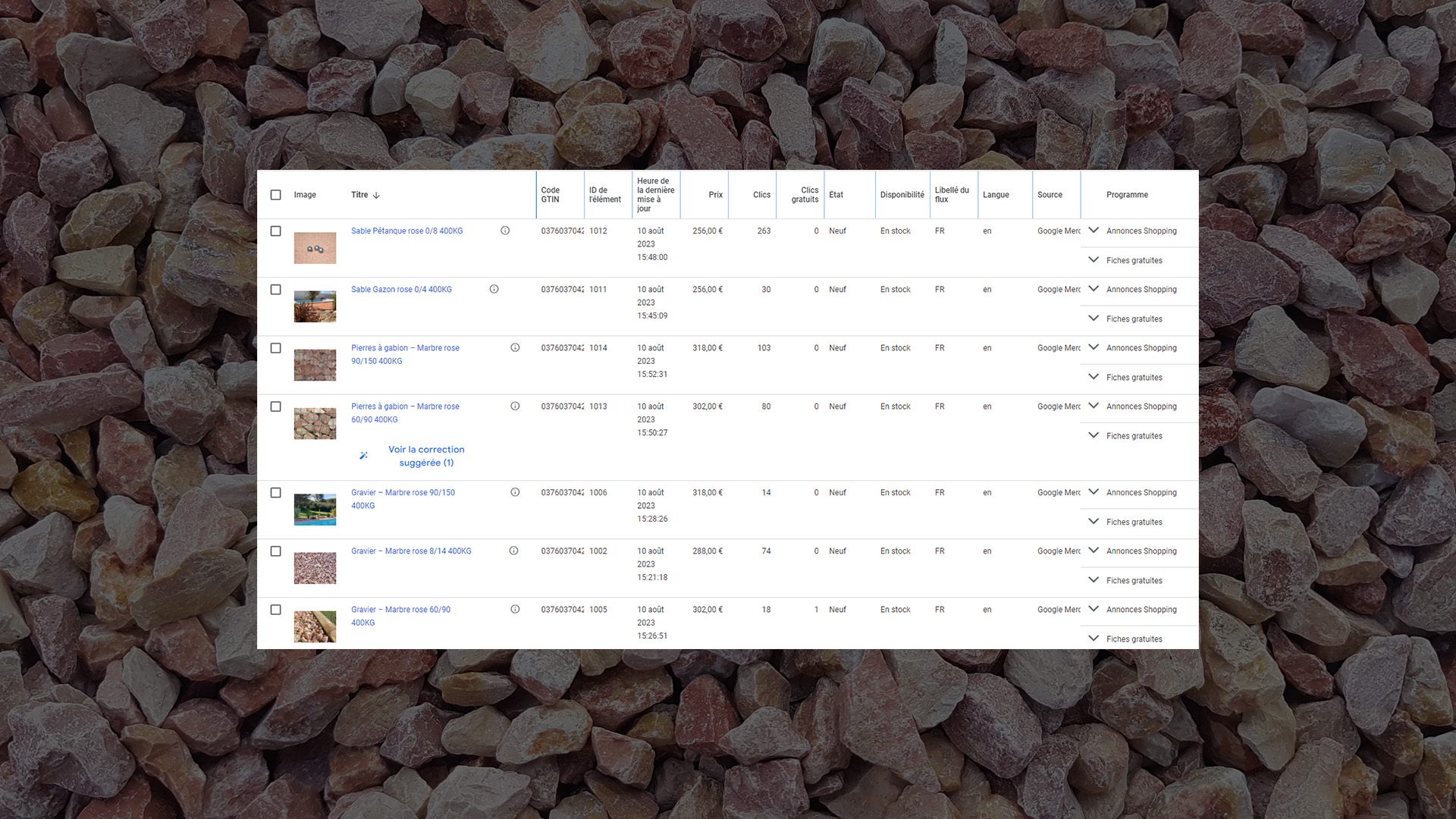
Task: Open info icon for Sable Gazon rose
Action: click(494, 289)
